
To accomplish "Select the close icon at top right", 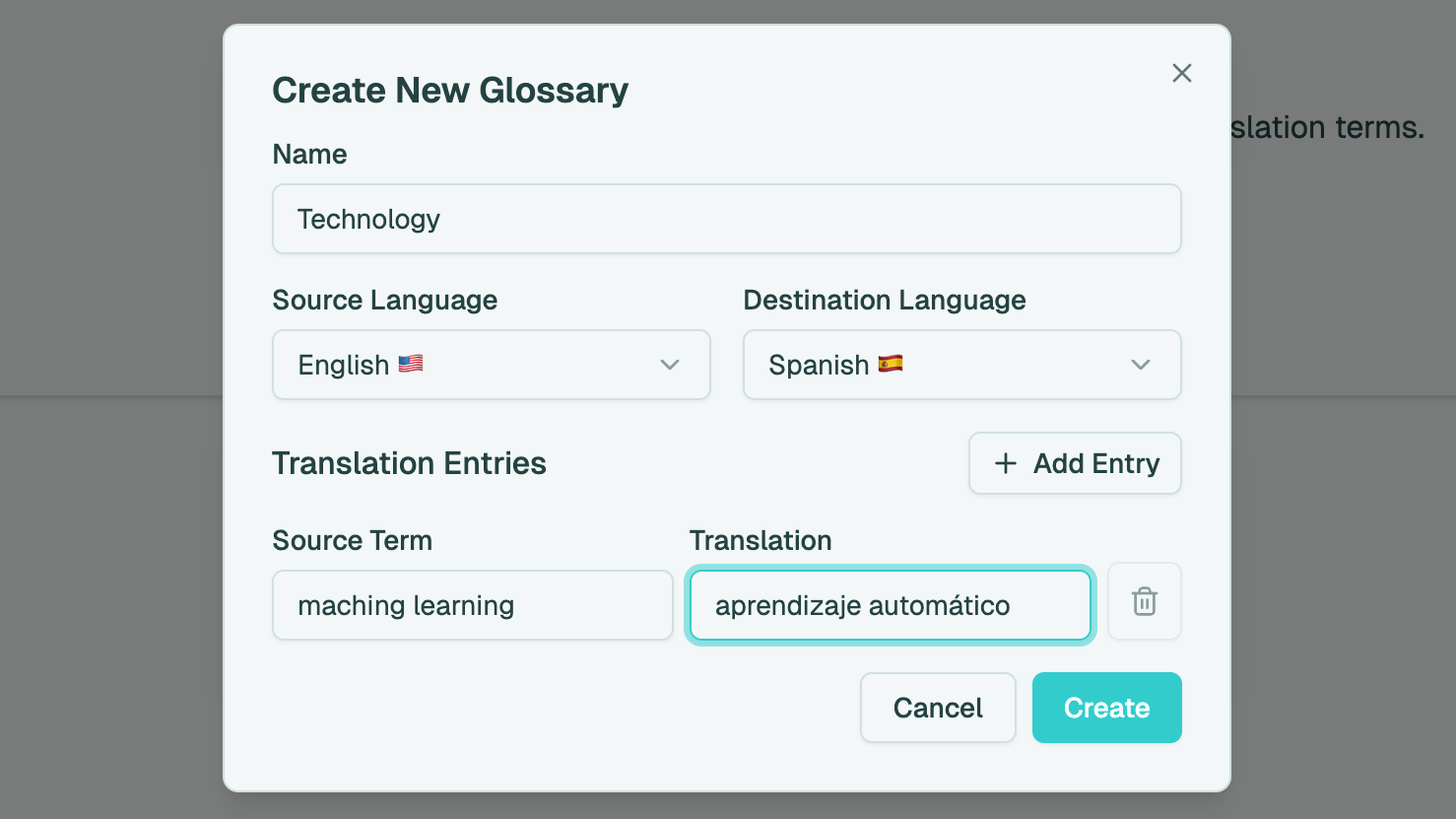I will [x=1181, y=73].
